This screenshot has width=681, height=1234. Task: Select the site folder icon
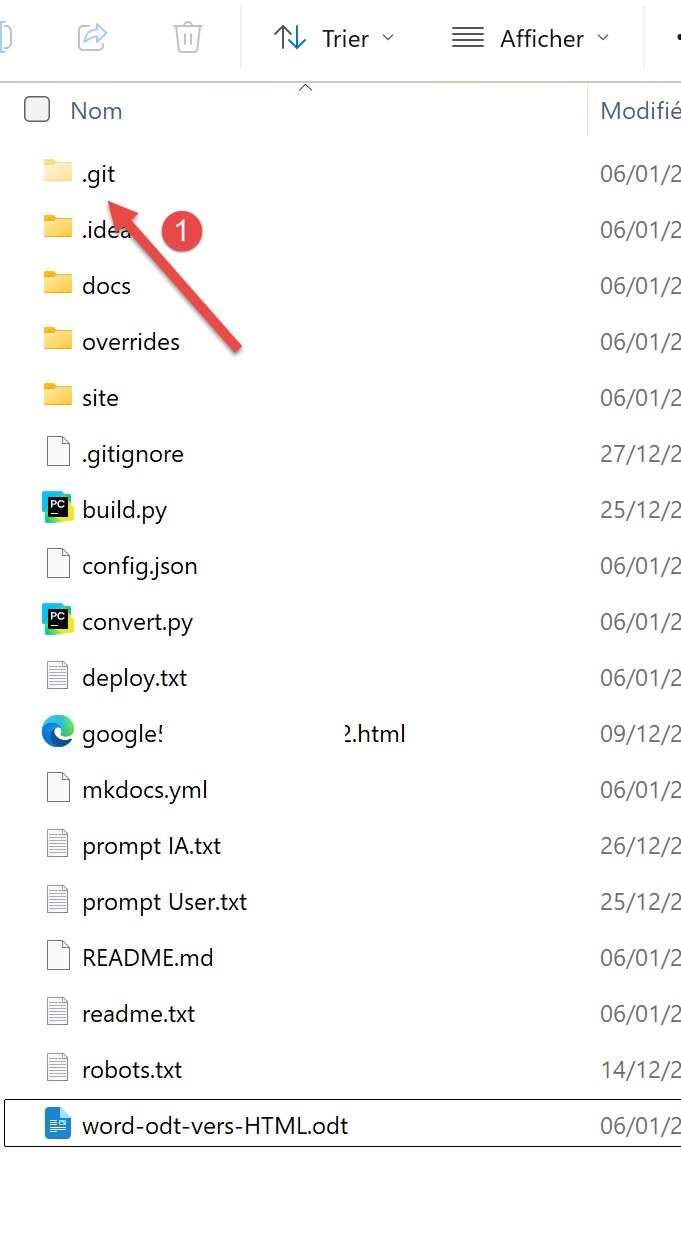[x=58, y=396]
